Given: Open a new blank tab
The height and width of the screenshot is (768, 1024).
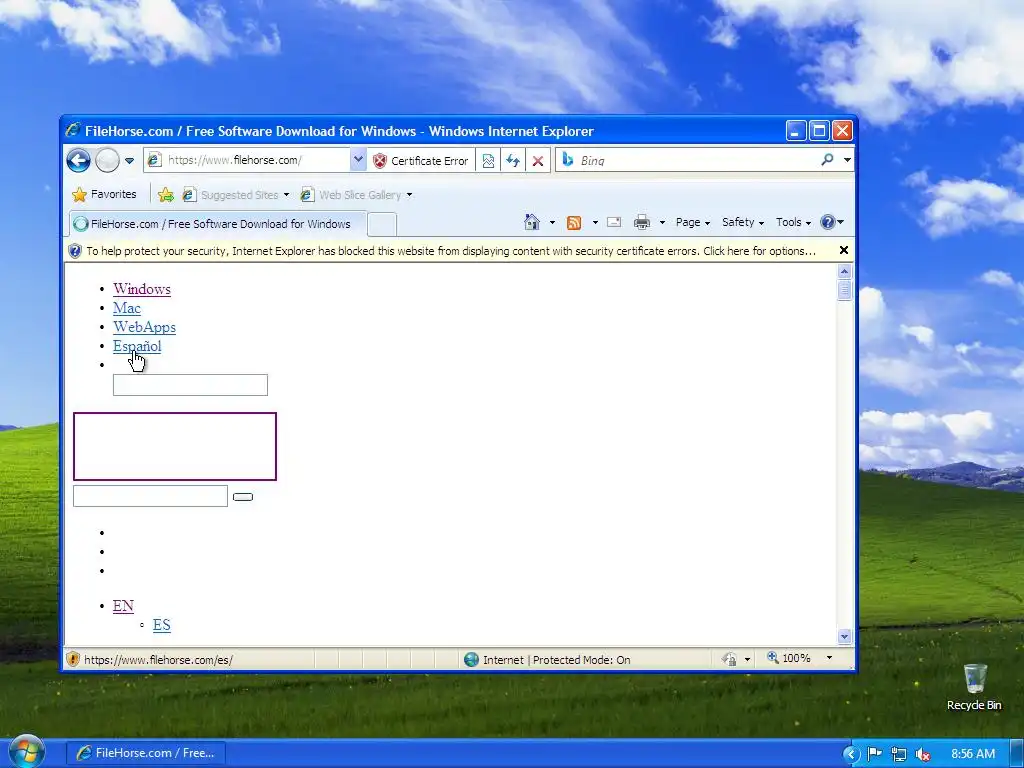Looking at the screenshot, I should click(382, 224).
